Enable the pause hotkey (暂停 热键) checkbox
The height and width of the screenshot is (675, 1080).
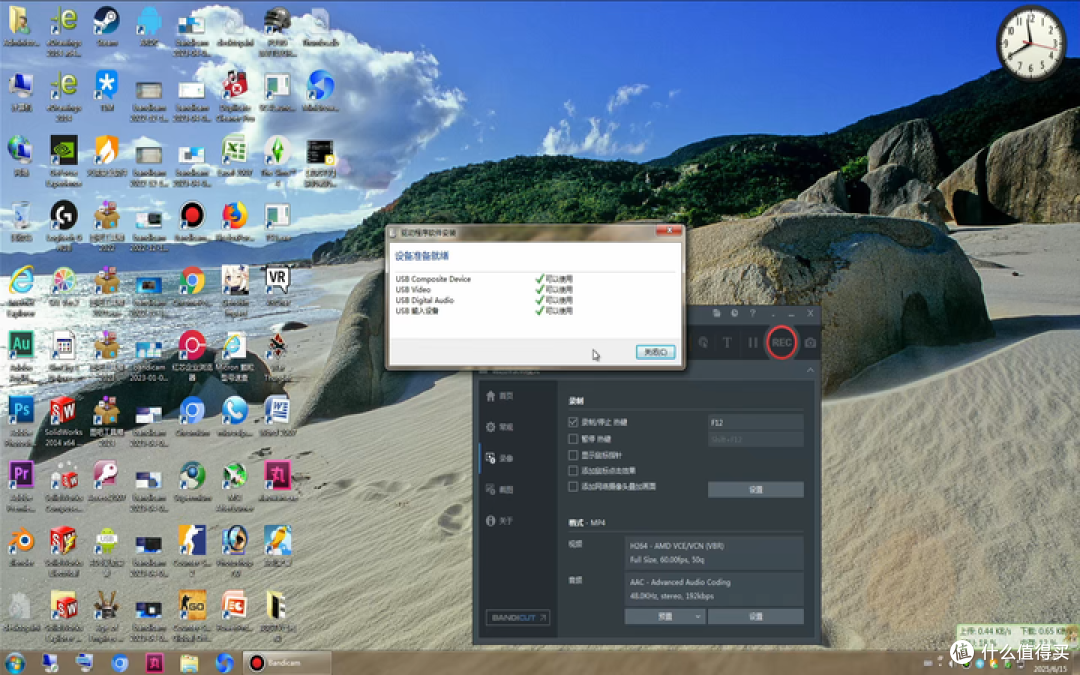[x=573, y=439]
